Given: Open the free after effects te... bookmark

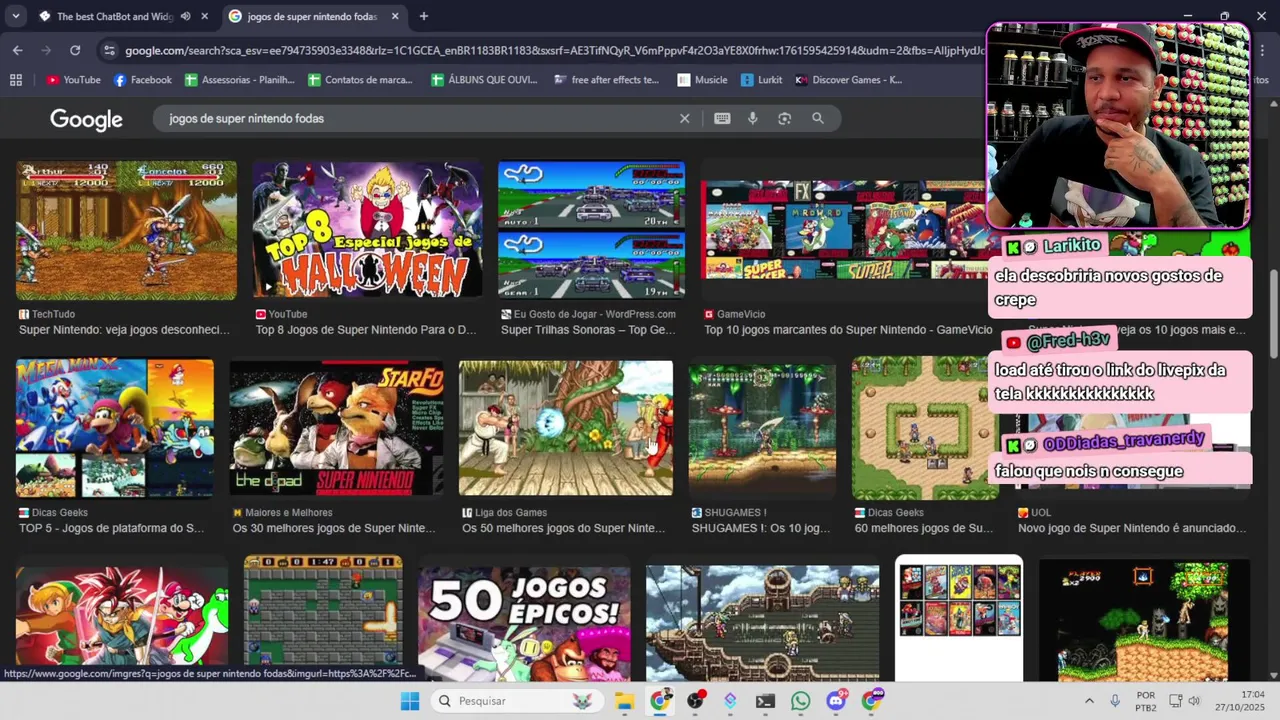Looking at the screenshot, I should click(x=606, y=80).
